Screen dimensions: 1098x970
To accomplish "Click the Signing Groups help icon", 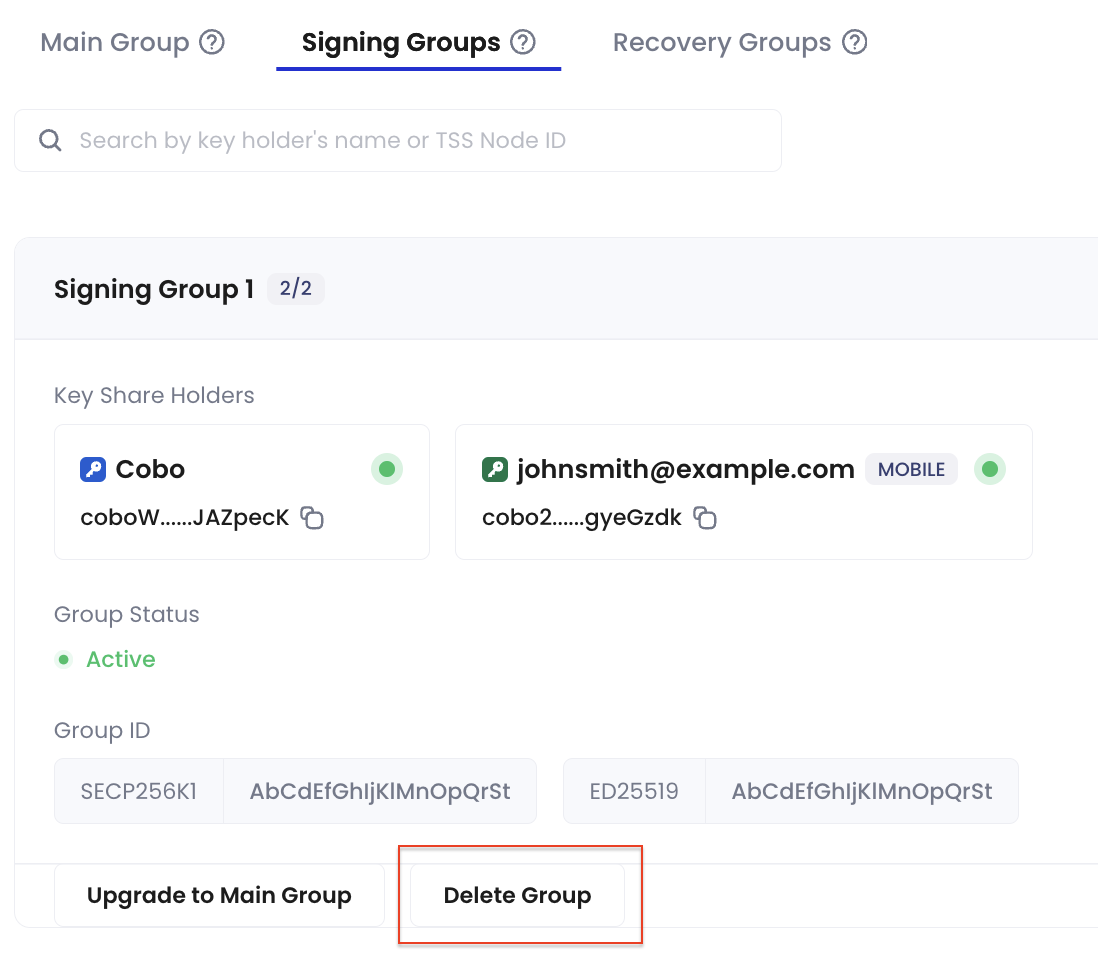I will (522, 42).
